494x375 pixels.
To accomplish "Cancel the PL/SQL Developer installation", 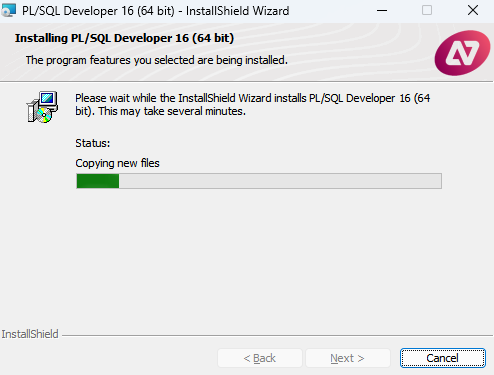I will (442, 358).
